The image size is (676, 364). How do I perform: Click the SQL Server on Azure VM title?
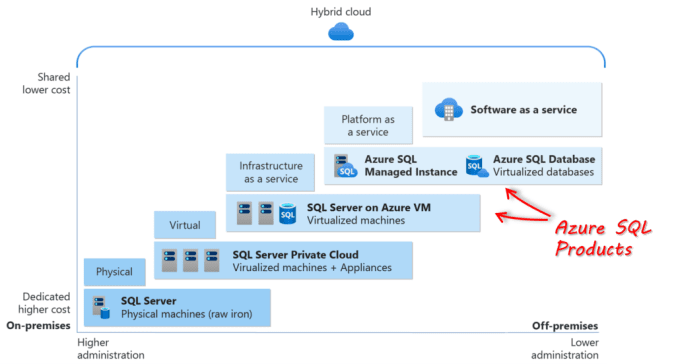click(369, 207)
